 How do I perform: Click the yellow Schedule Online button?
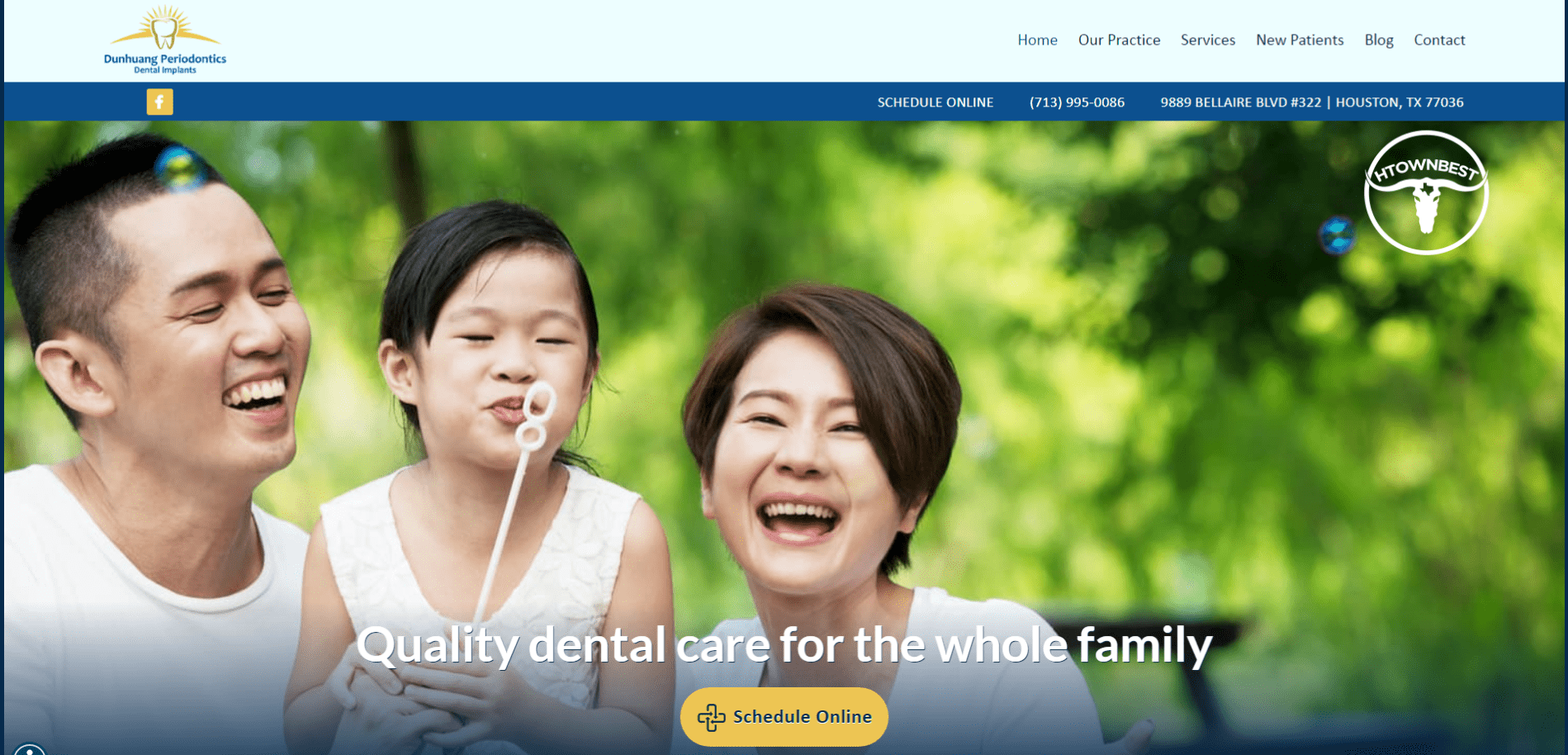pos(784,717)
